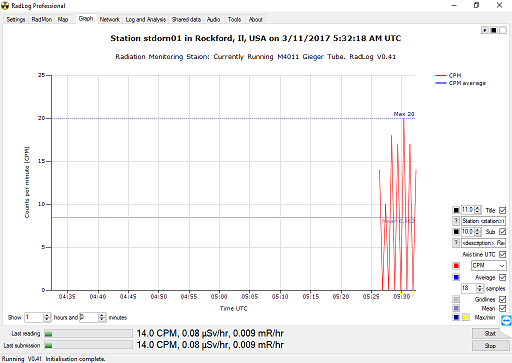Change the red CPM line color swatch
This screenshot has height=363, width=512.
456,266
